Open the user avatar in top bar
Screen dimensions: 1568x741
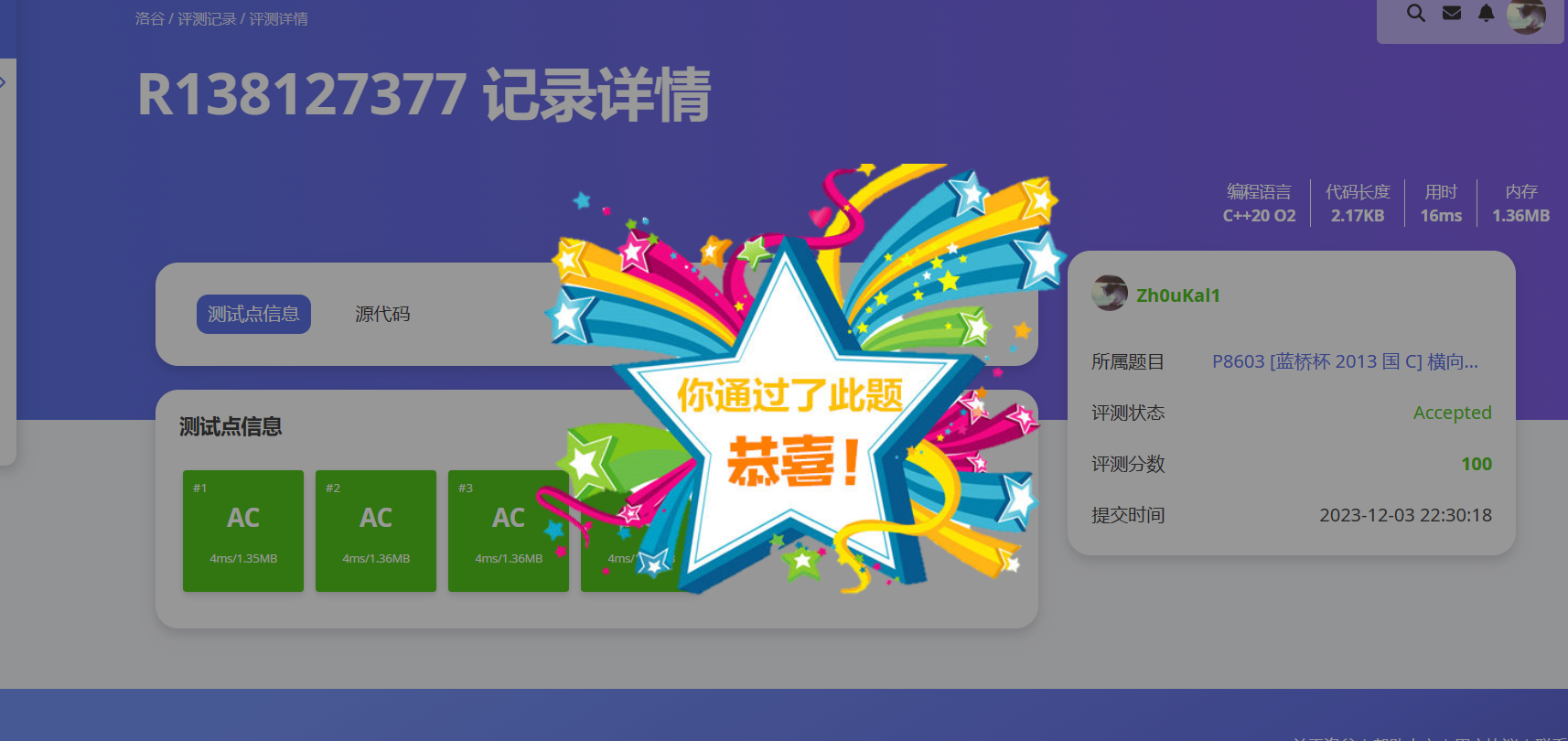[1526, 15]
